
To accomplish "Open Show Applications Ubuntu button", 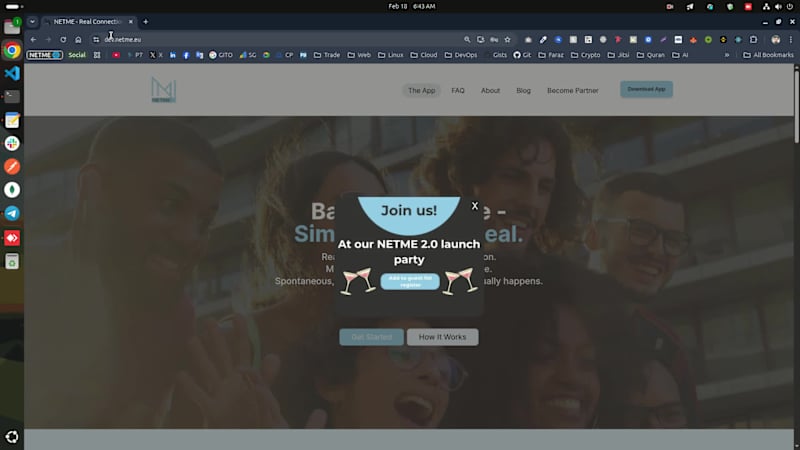I will pyautogui.click(x=12, y=437).
